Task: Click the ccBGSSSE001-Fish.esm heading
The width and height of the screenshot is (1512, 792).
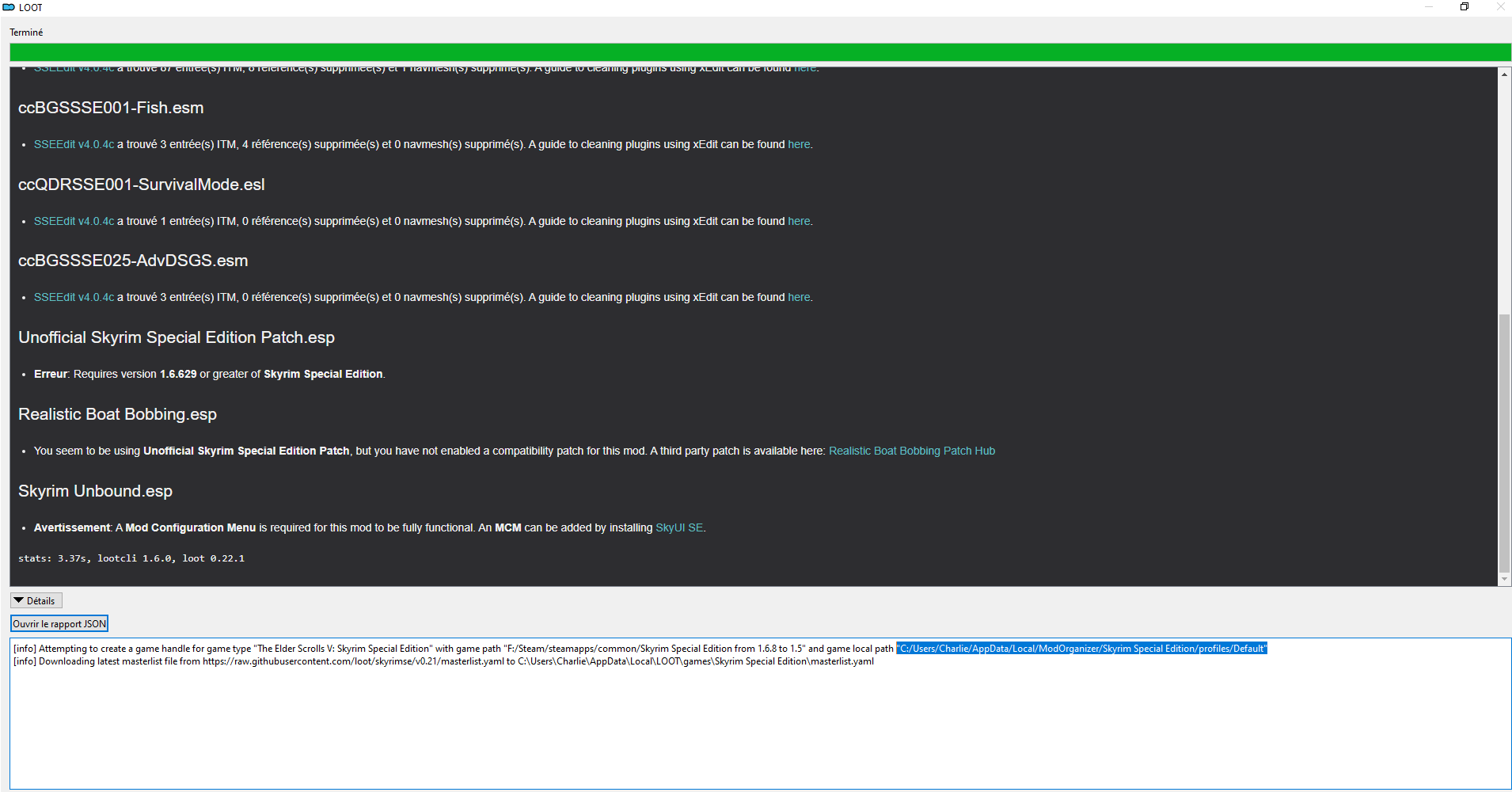Action: [111, 108]
